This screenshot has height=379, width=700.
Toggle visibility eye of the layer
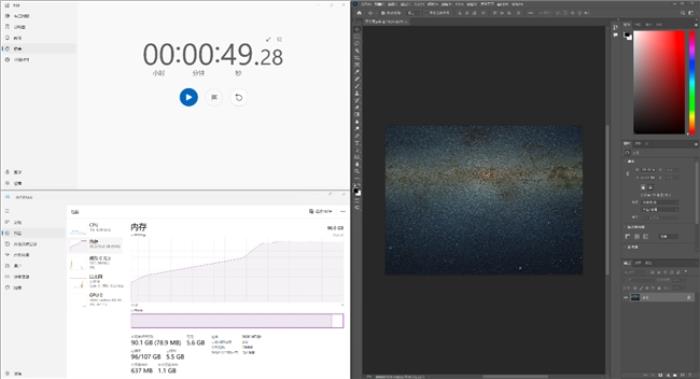(626, 297)
